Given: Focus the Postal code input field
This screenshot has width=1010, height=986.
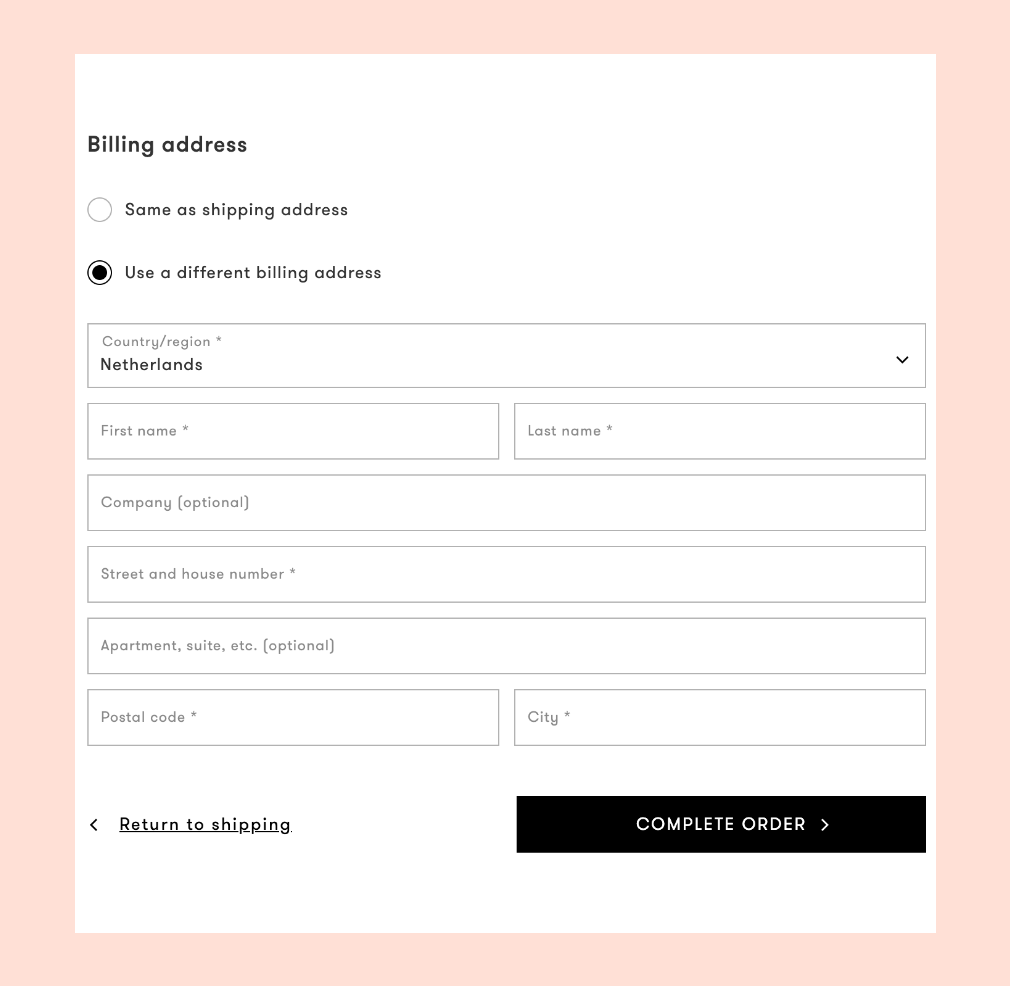Looking at the screenshot, I should [x=293, y=717].
